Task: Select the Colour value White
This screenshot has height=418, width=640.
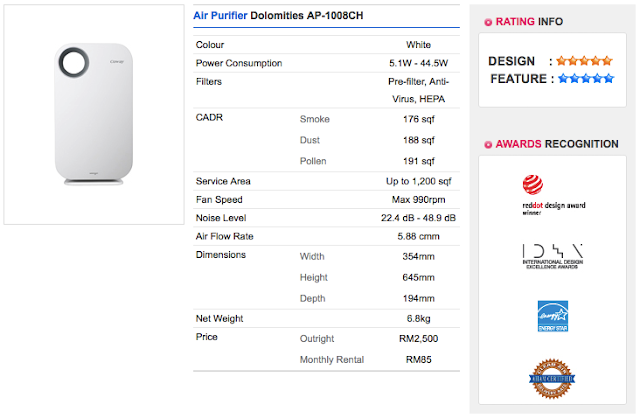Action: tap(418, 44)
